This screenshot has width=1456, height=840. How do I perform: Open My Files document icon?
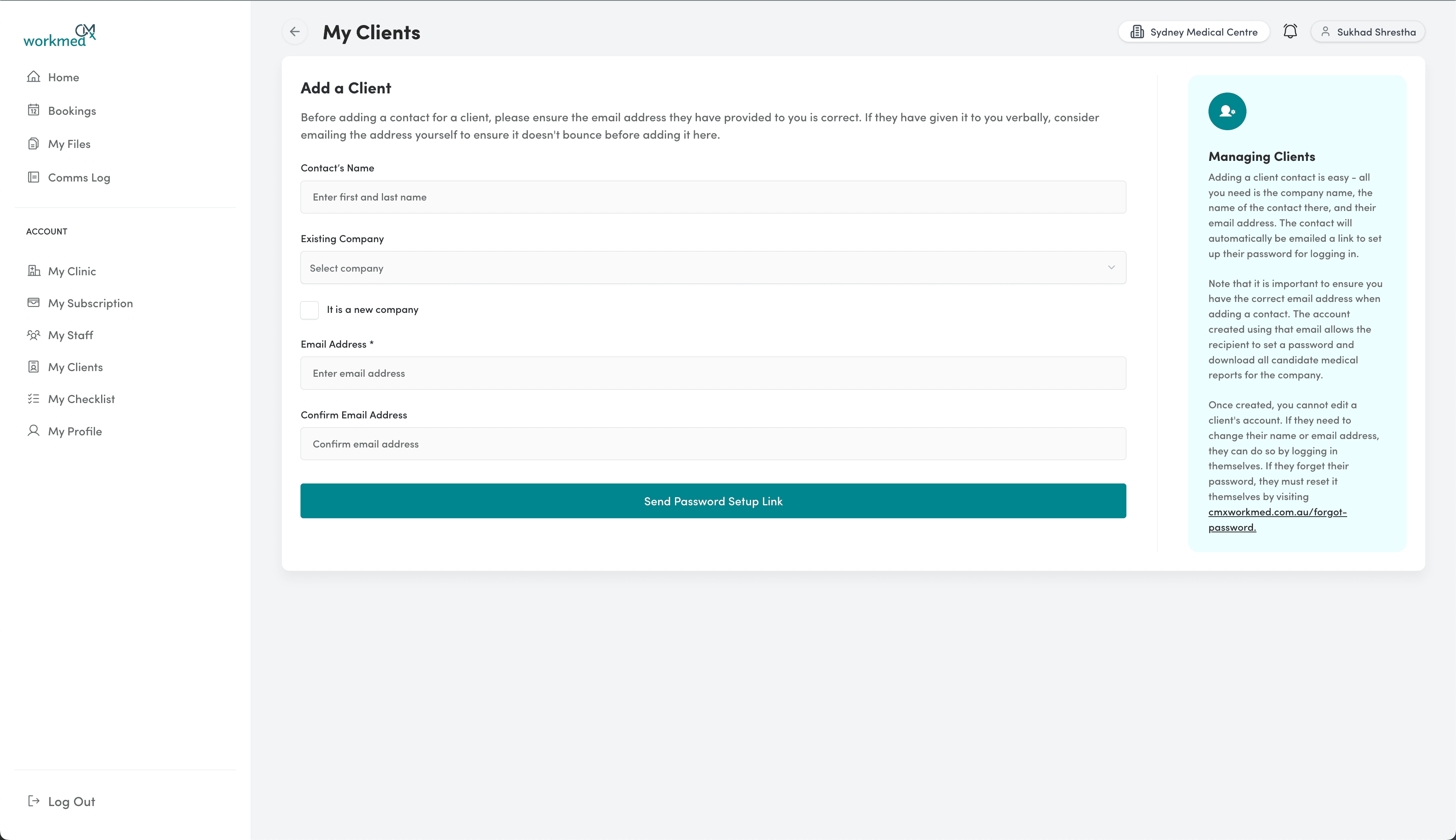(34, 143)
